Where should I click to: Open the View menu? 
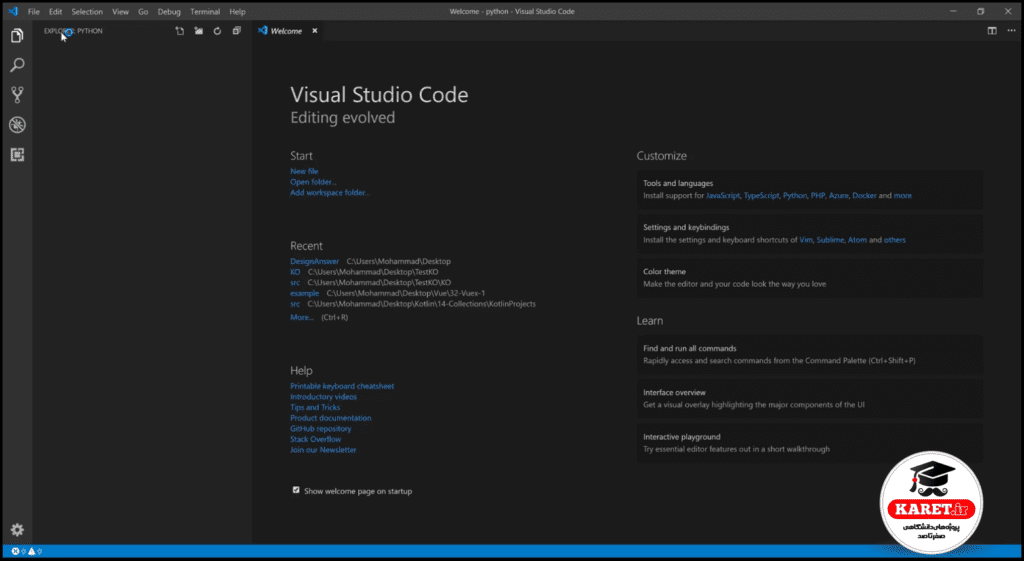[x=120, y=12]
